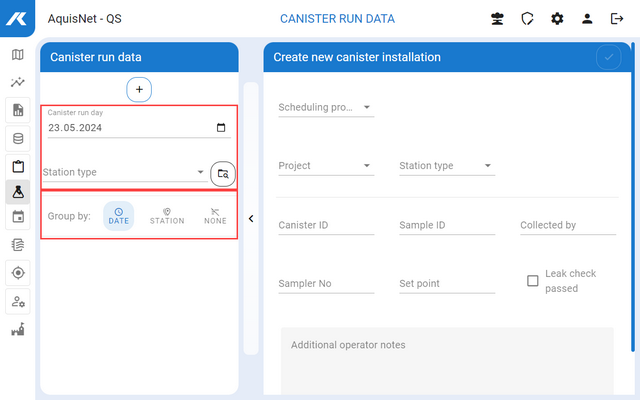Image resolution: width=640 pixels, height=400 pixels.
Task: Open the user profile icon
Action: click(587, 19)
